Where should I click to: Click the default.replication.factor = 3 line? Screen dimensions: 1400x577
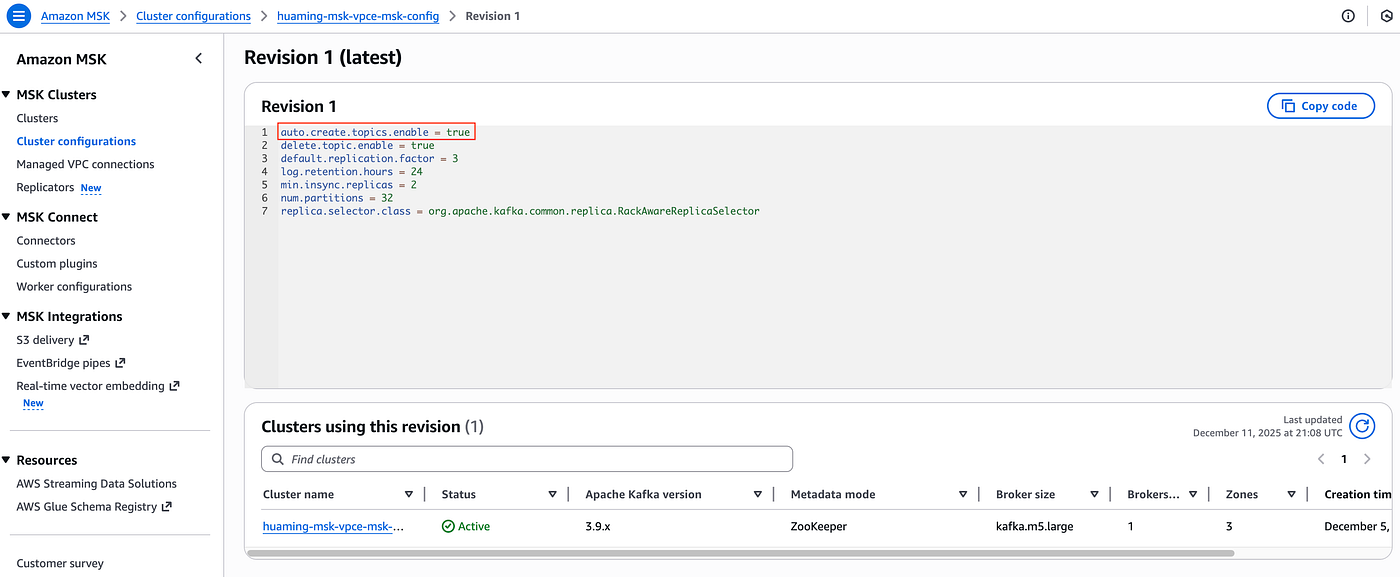(369, 158)
